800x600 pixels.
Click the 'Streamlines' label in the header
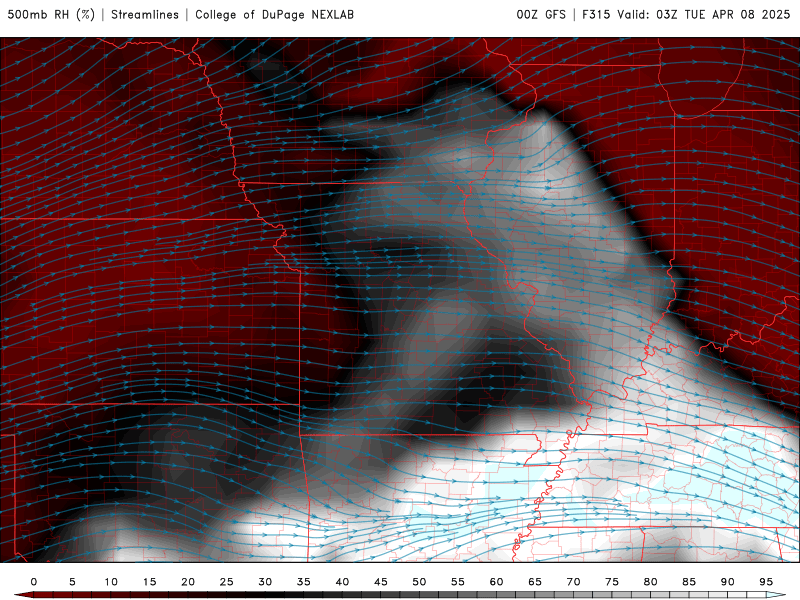click(x=145, y=14)
